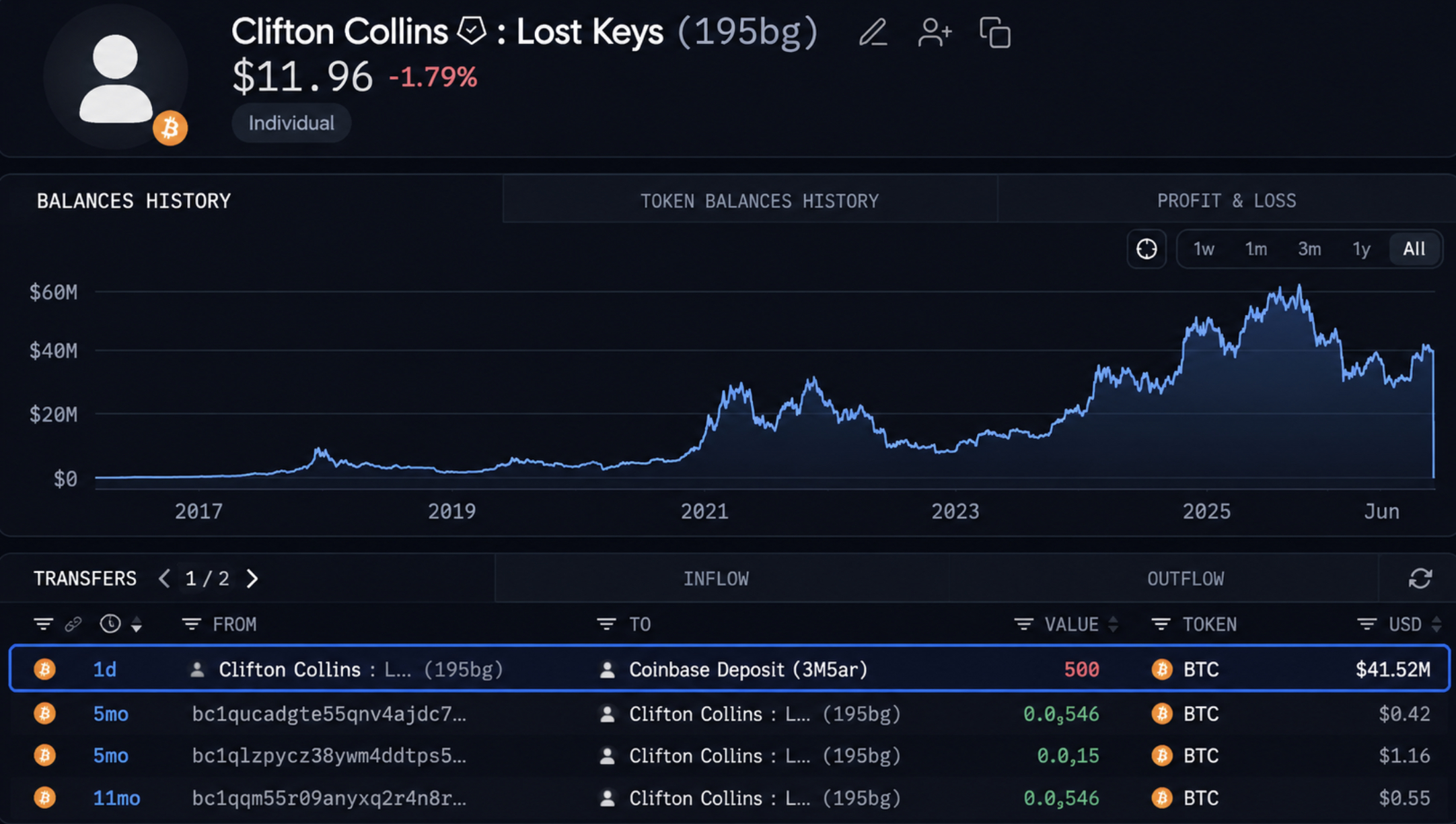Open the Profit & Loss tab
1456x824 pixels.
pyautogui.click(x=1226, y=201)
